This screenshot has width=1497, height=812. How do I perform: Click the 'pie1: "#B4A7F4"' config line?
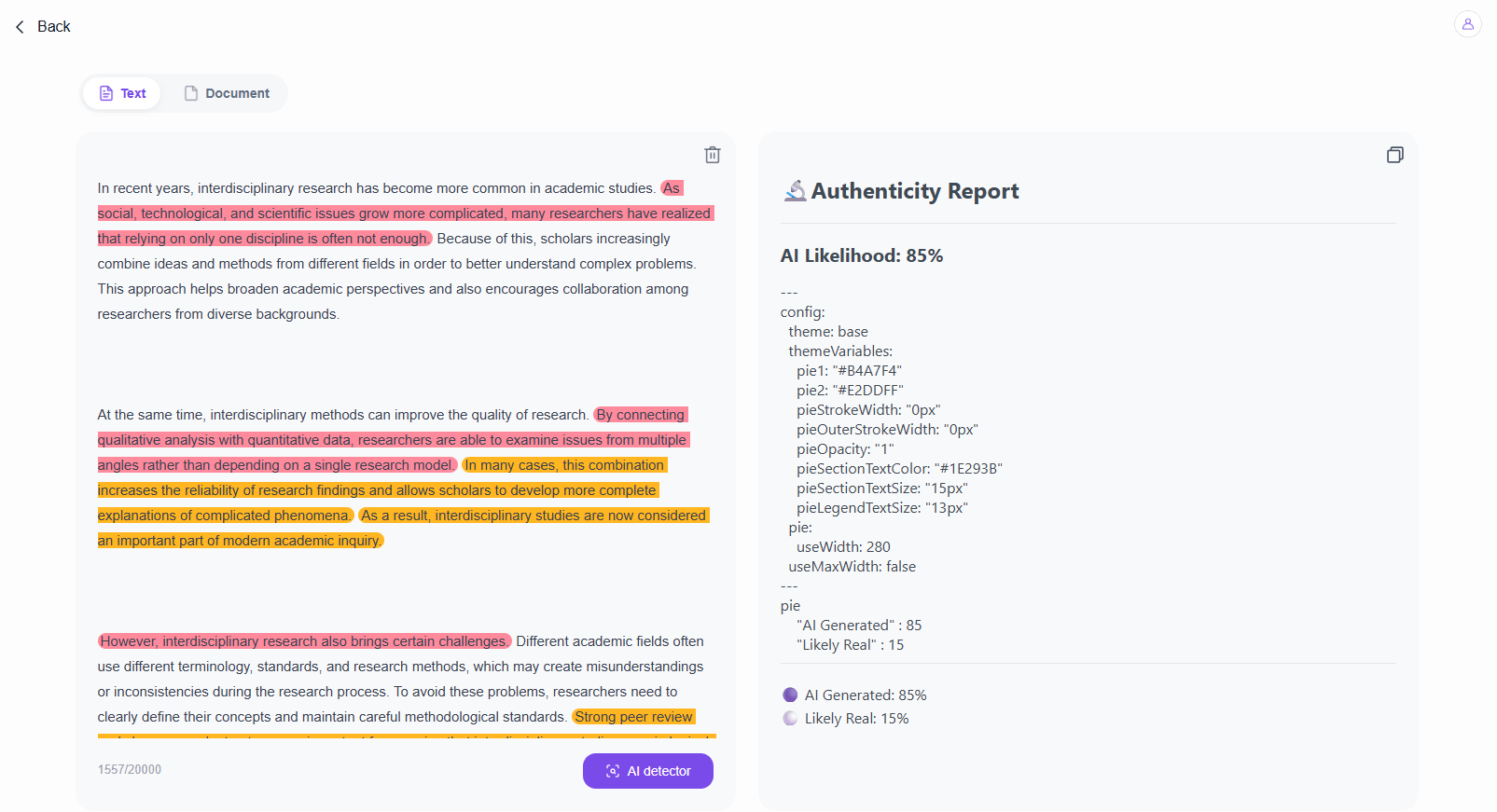[x=849, y=370]
